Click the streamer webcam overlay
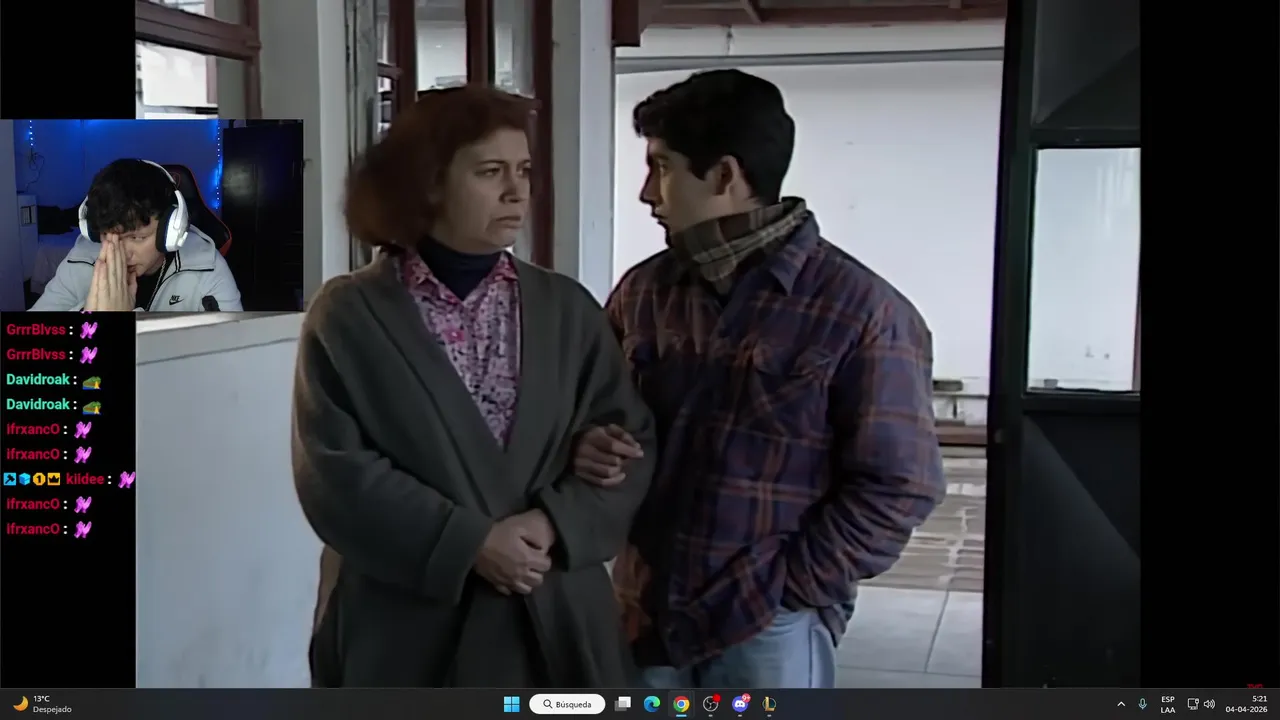 point(151,215)
